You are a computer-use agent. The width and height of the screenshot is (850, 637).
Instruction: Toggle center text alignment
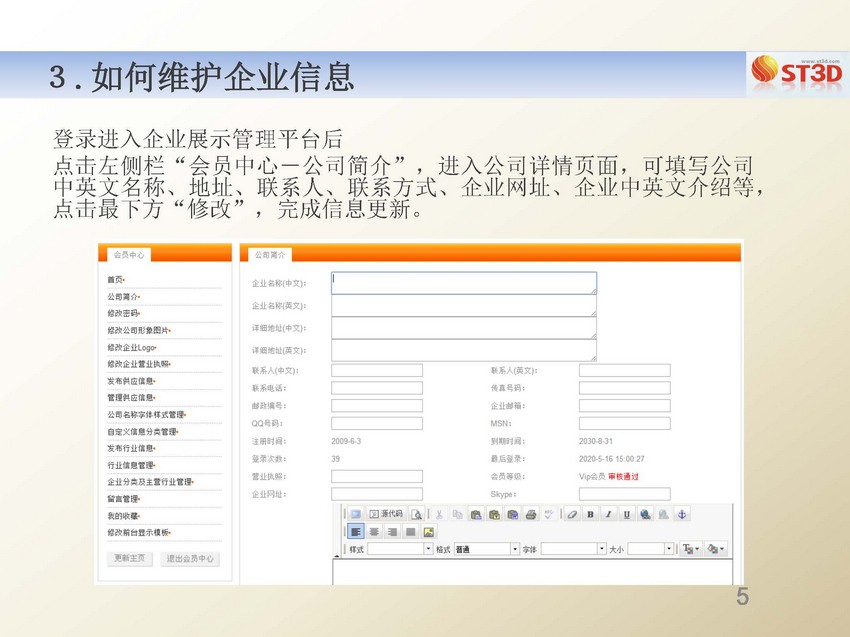pyautogui.click(x=374, y=532)
